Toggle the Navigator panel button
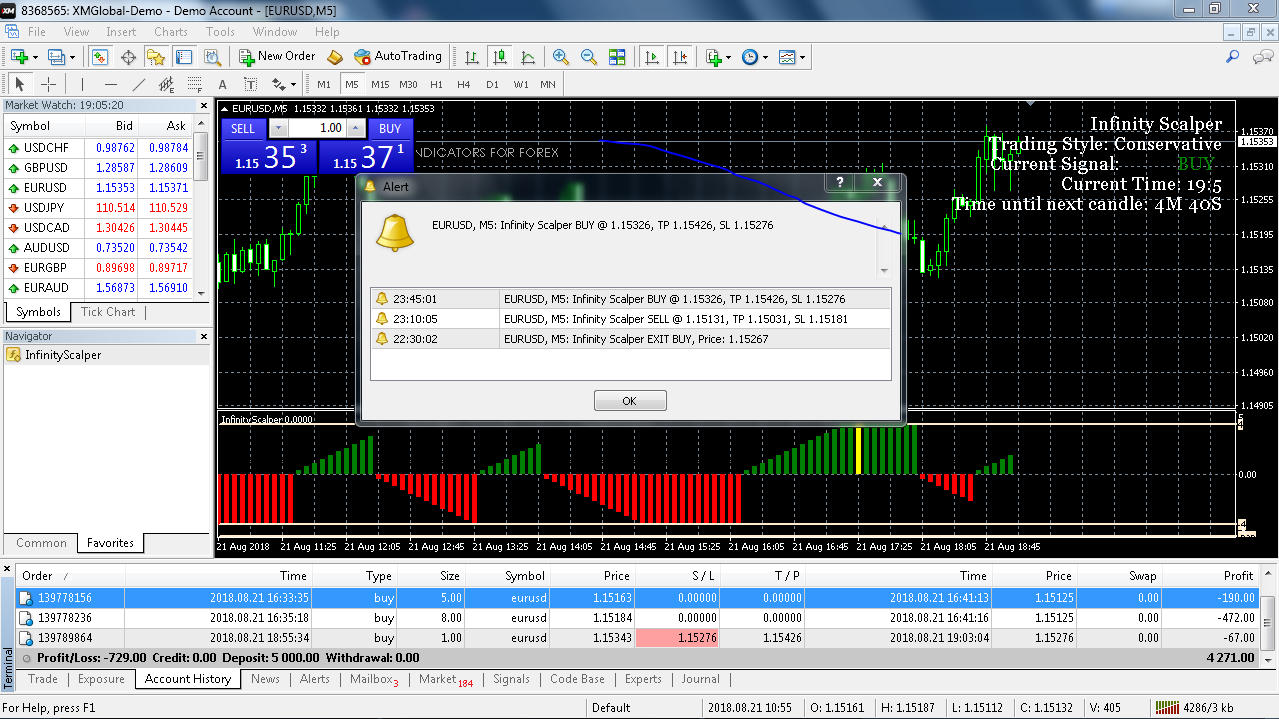This screenshot has height=719, width=1279. [155, 57]
